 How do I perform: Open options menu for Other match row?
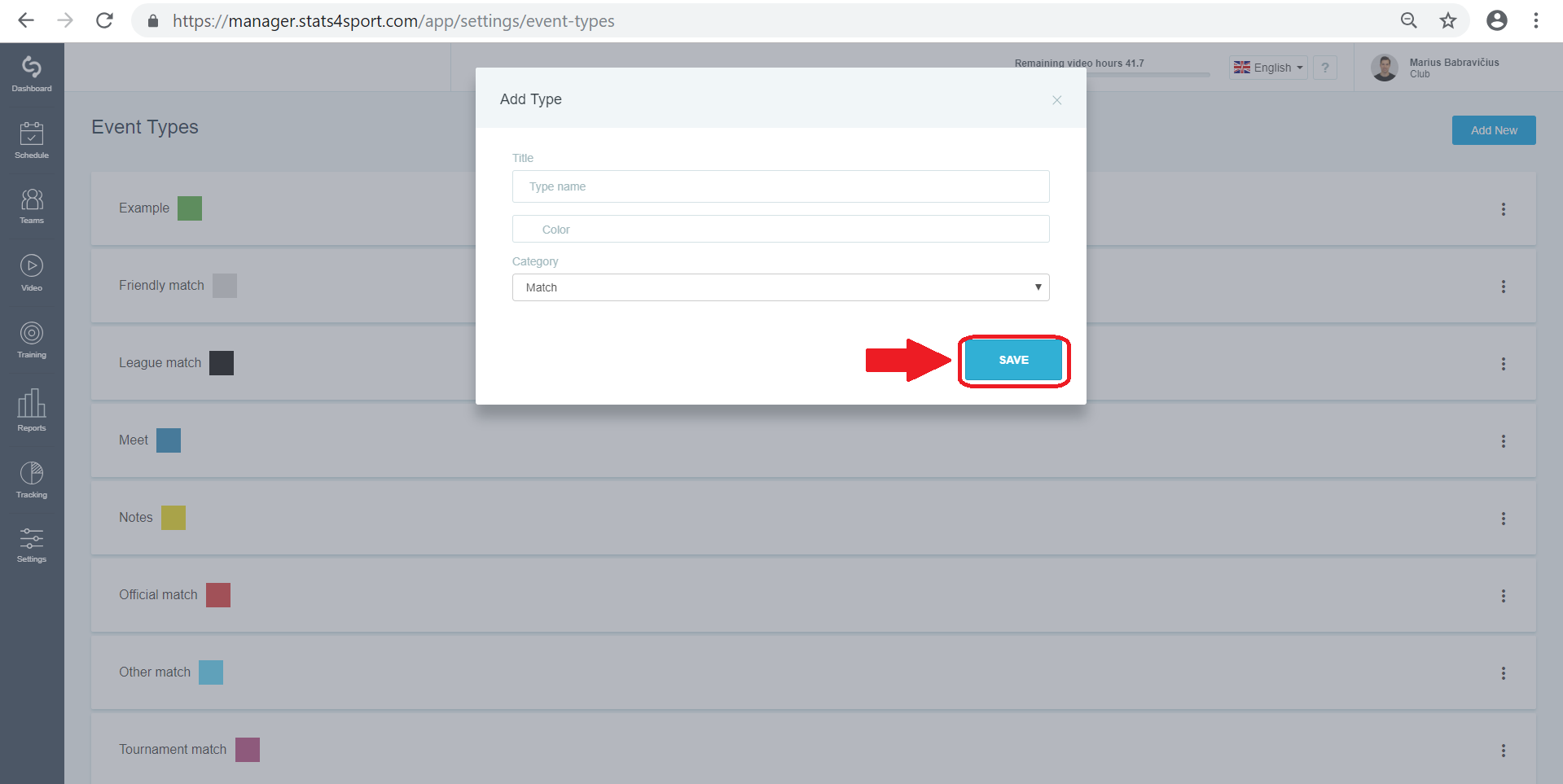[1504, 673]
